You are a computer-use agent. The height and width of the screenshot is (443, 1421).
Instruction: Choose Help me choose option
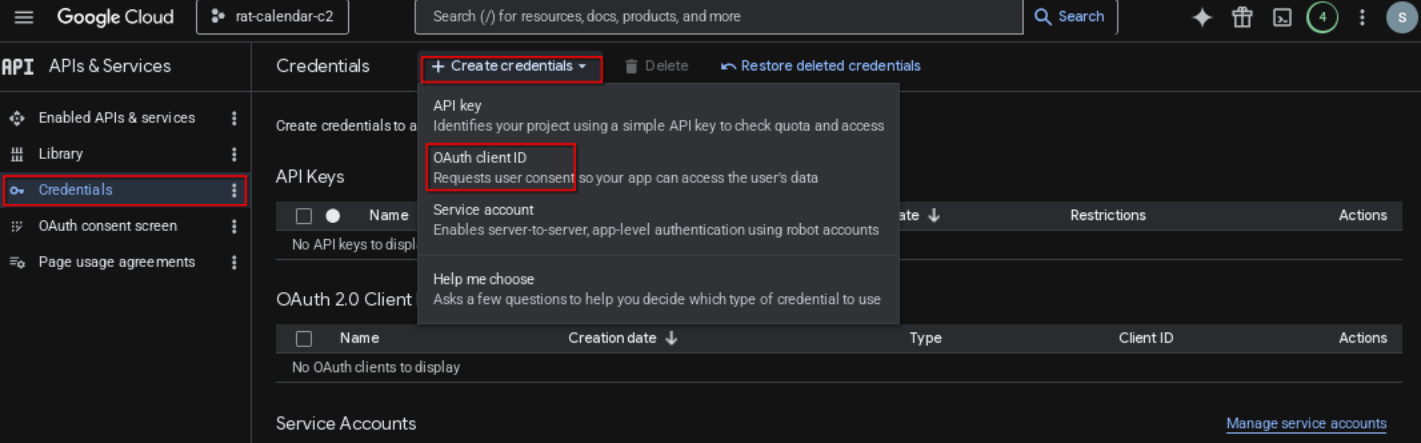[658, 289]
